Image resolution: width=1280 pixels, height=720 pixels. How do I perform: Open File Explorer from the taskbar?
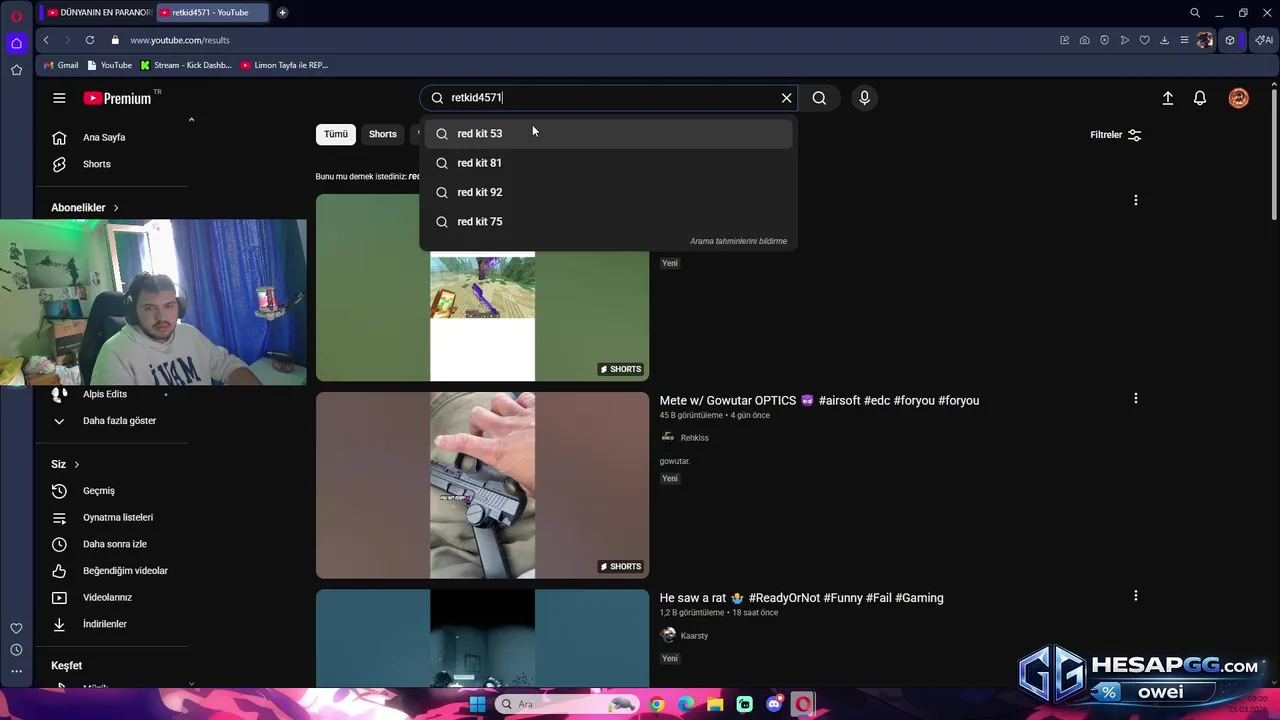[x=715, y=704]
